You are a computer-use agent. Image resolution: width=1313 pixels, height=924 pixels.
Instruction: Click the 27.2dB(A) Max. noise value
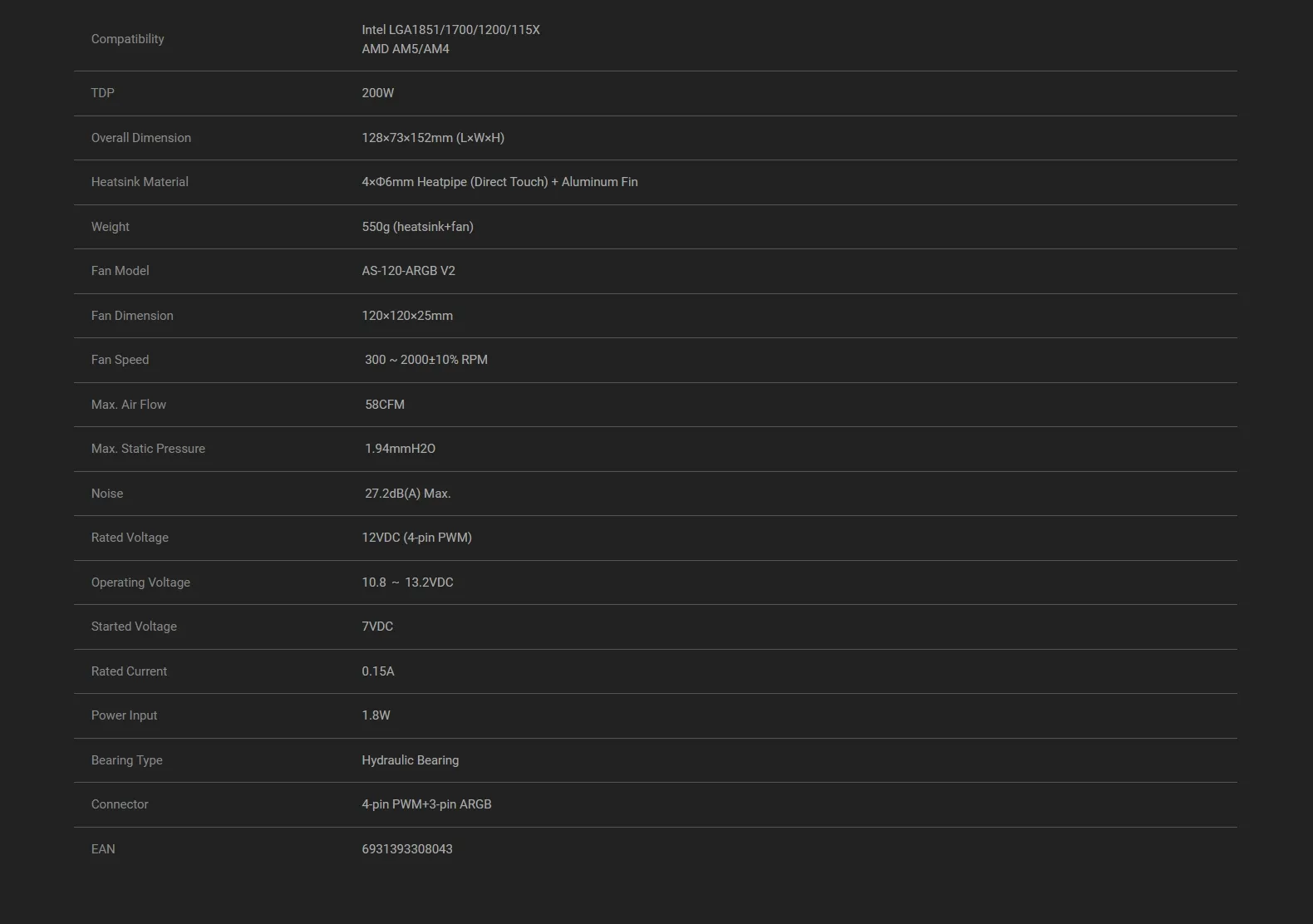pos(408,494)
